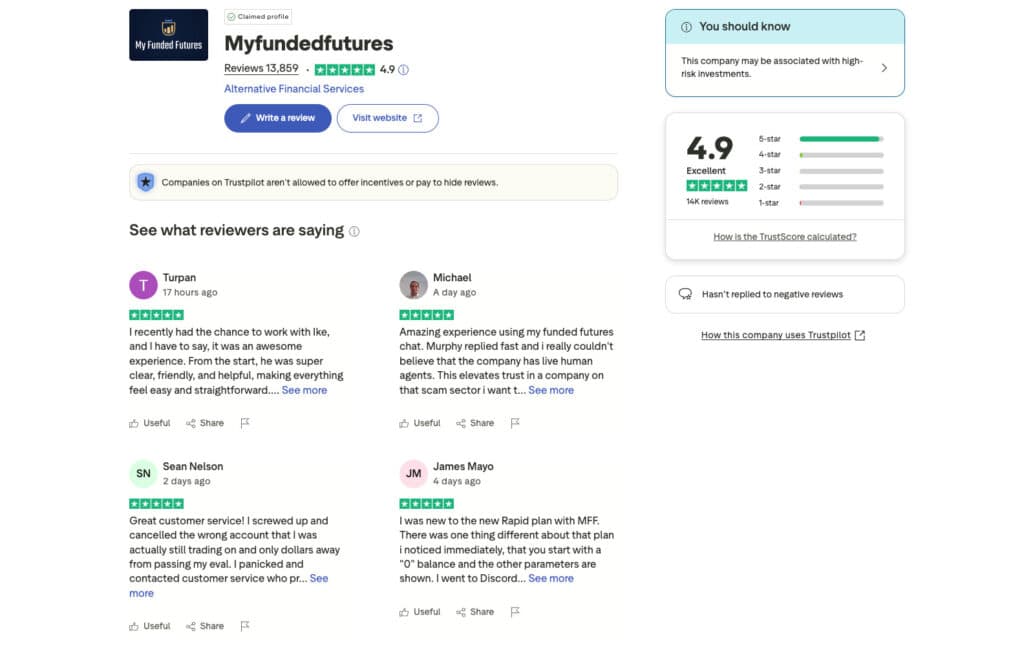Click the Visit website button

click(x=387, y=118)
